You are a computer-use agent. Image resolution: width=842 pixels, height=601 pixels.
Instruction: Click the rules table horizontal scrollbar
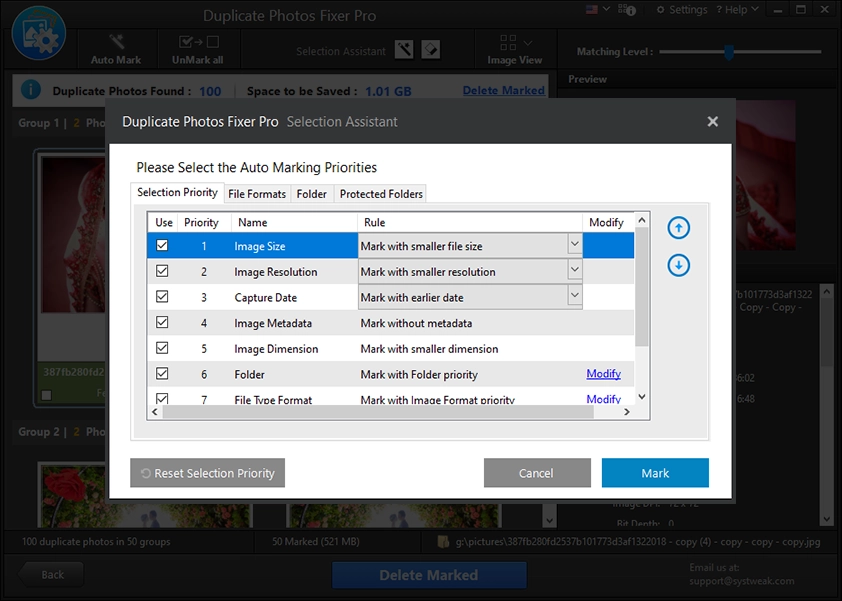(378, 412)
